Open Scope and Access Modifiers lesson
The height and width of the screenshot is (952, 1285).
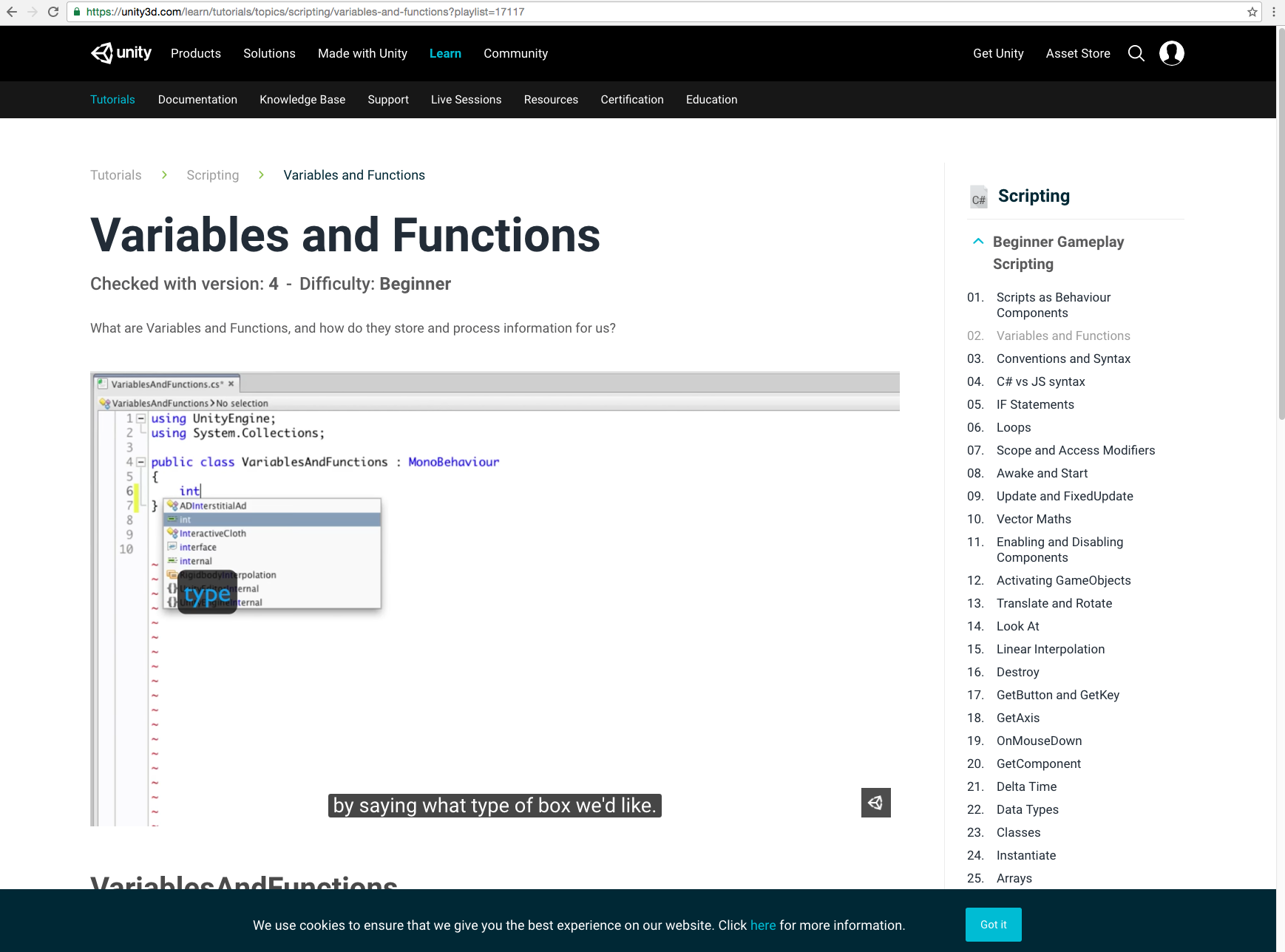1075,450
